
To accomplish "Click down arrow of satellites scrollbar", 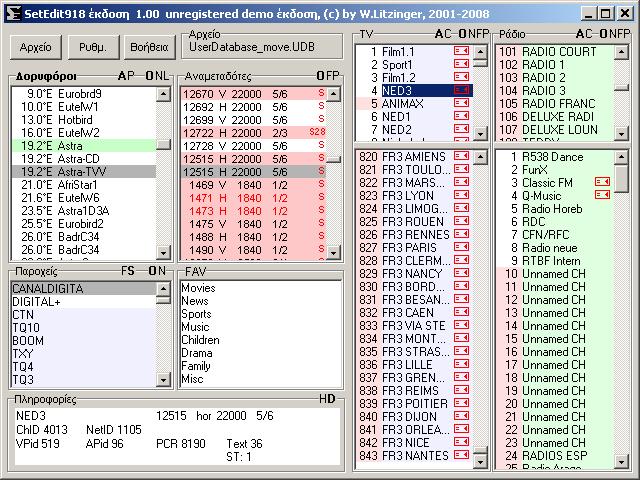I will point(164,253).
